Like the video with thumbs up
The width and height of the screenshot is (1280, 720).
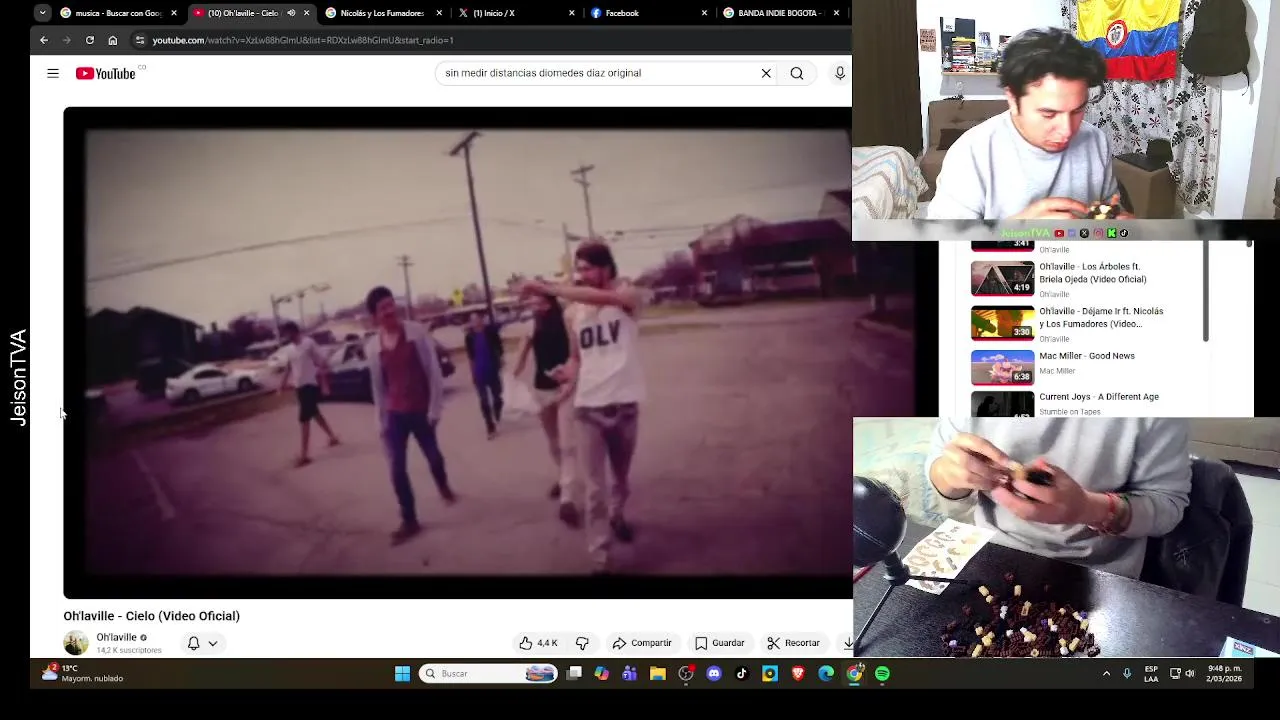pyautogui.click(x=538, y=643)
